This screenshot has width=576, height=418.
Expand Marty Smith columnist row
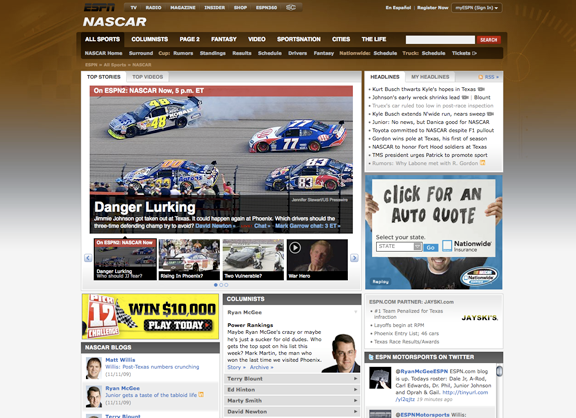click(292, 401)
